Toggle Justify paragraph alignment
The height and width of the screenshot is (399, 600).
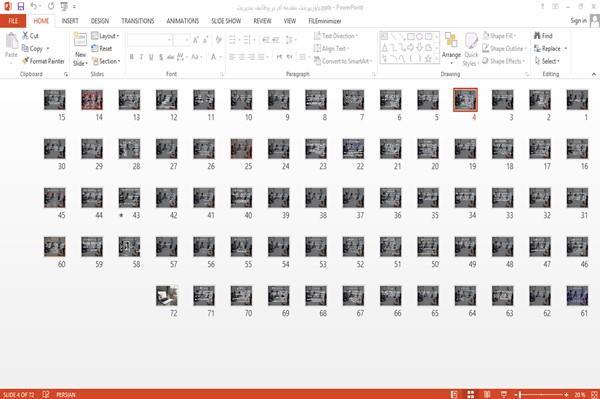[261, 57]
